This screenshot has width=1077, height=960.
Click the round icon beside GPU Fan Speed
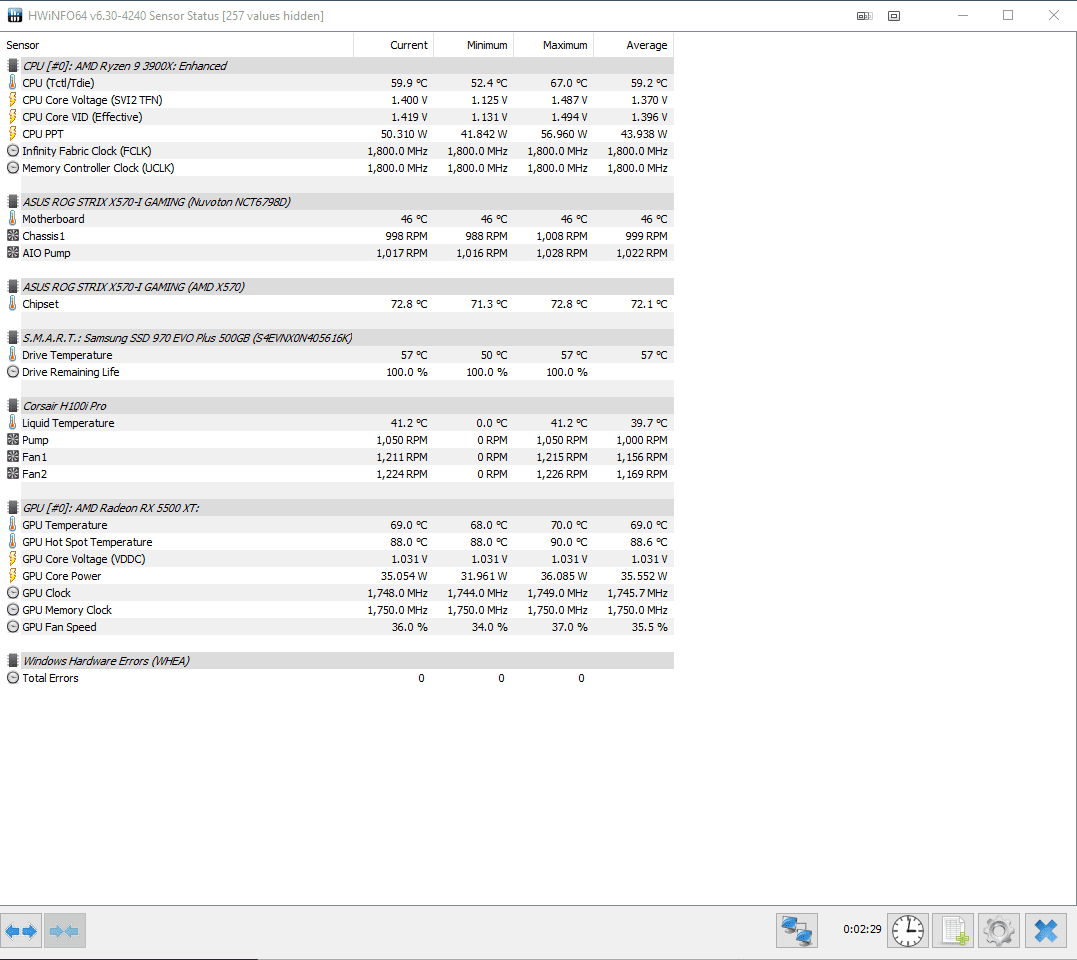pos(12,627)
